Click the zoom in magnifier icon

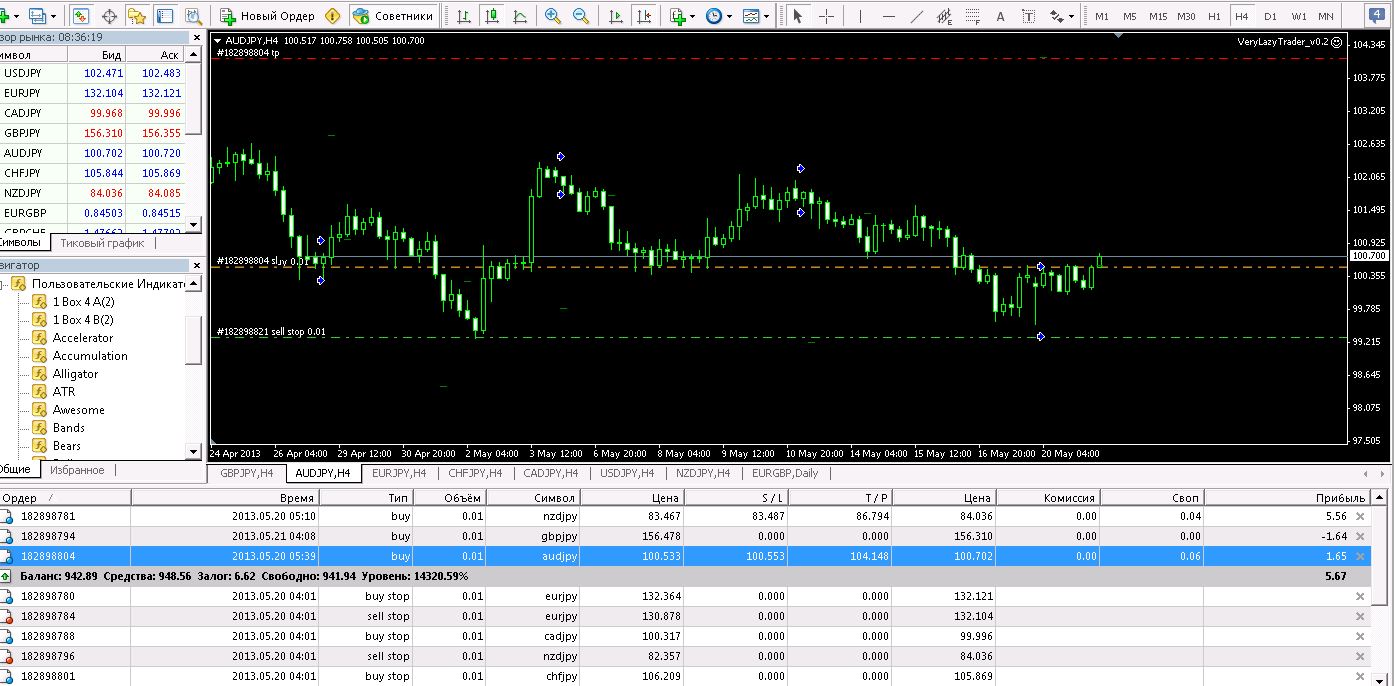553,16
